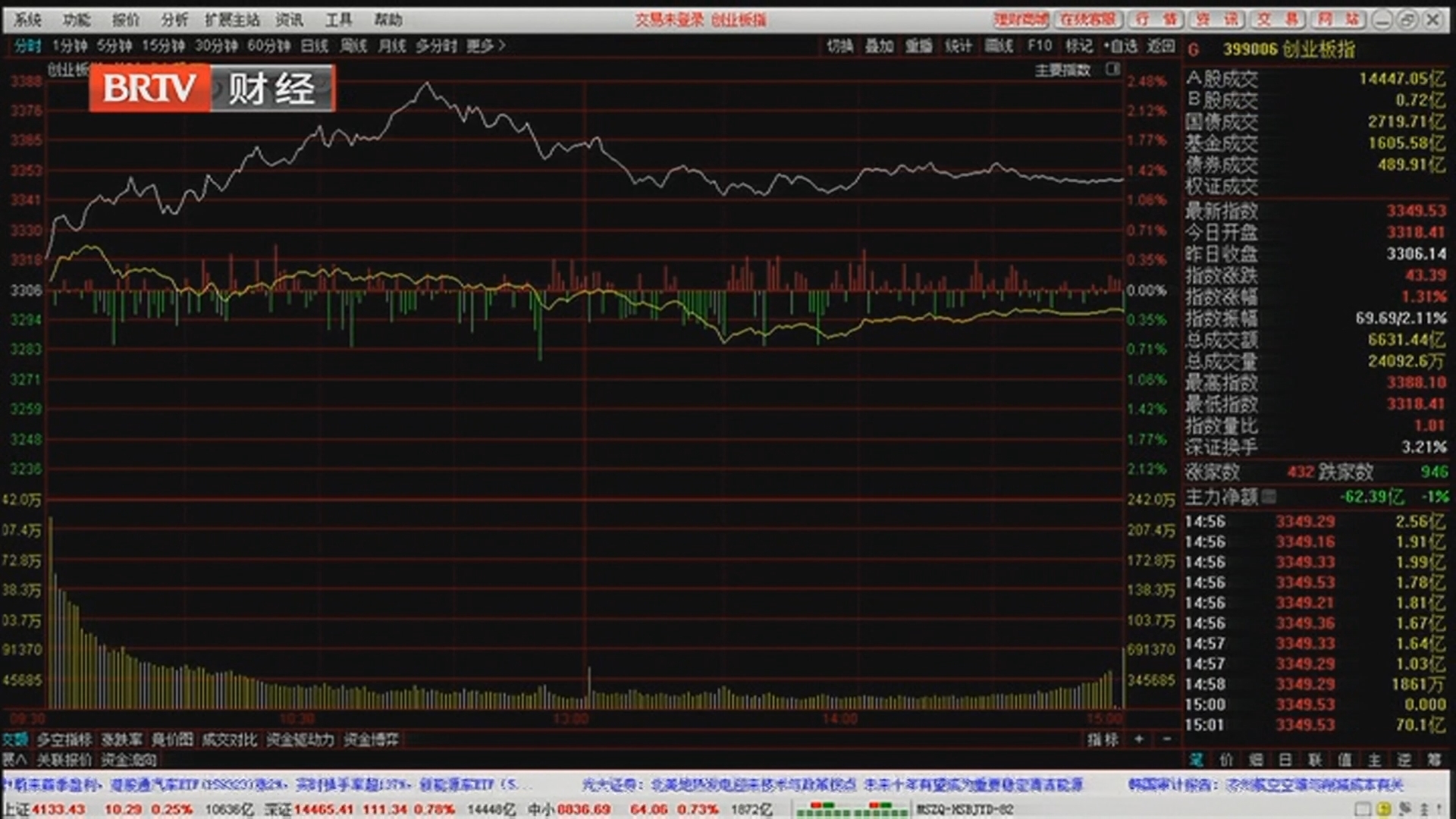Click the small panel icon next to 主要指数
Viewport: 1456px width, 819px height.
click(x=1112, y=70)
